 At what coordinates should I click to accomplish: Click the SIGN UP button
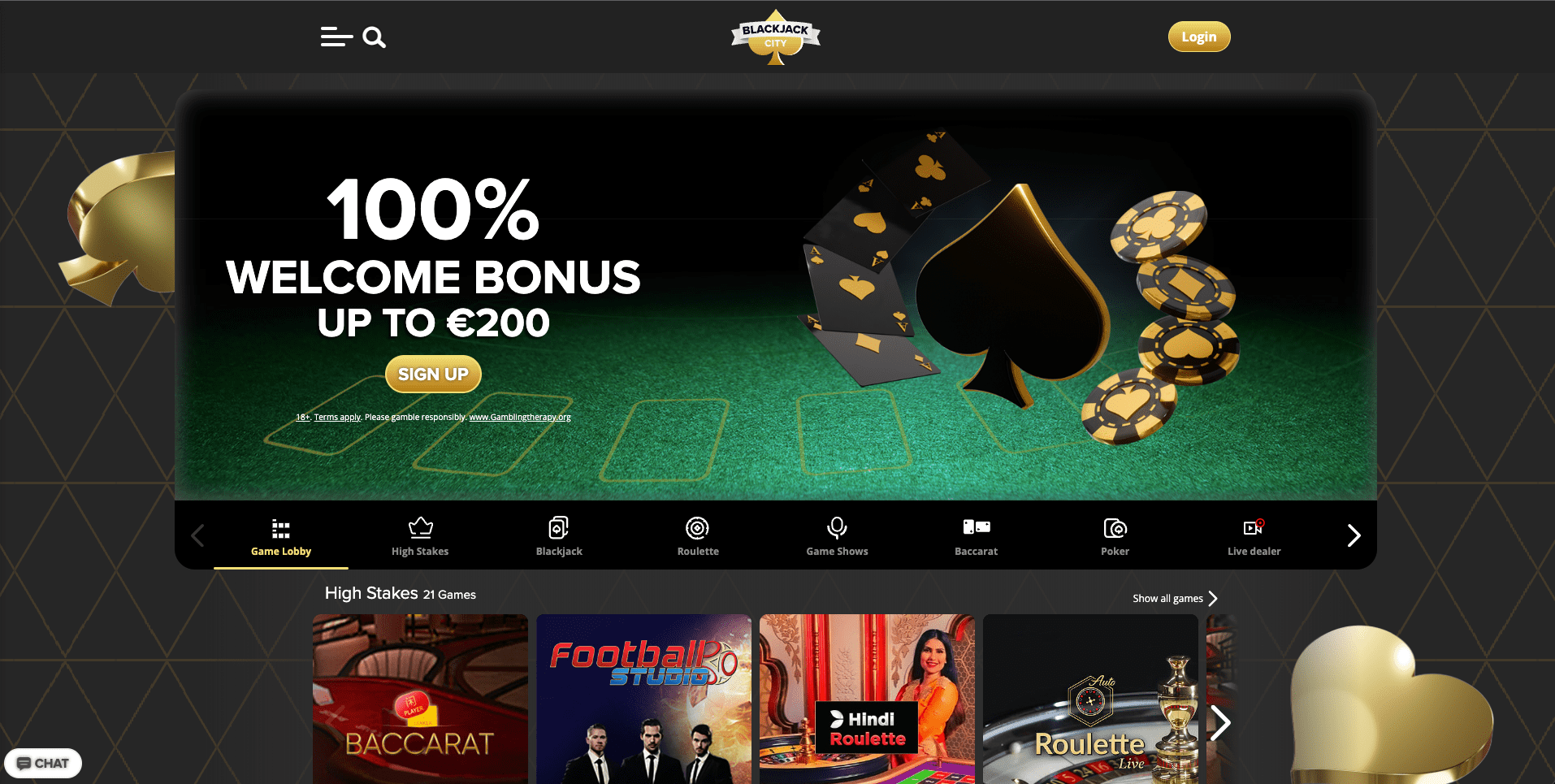pyautogui.click(x=433, y=374)
